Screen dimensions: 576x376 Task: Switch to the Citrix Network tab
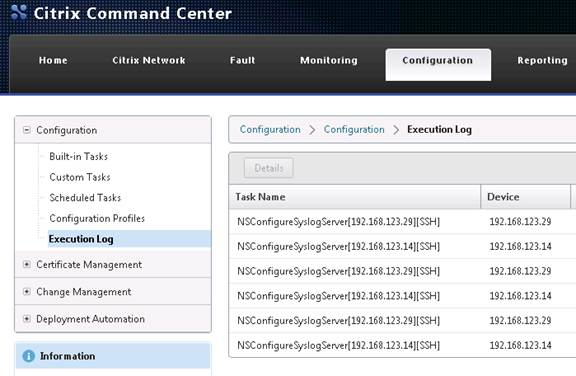149,60
